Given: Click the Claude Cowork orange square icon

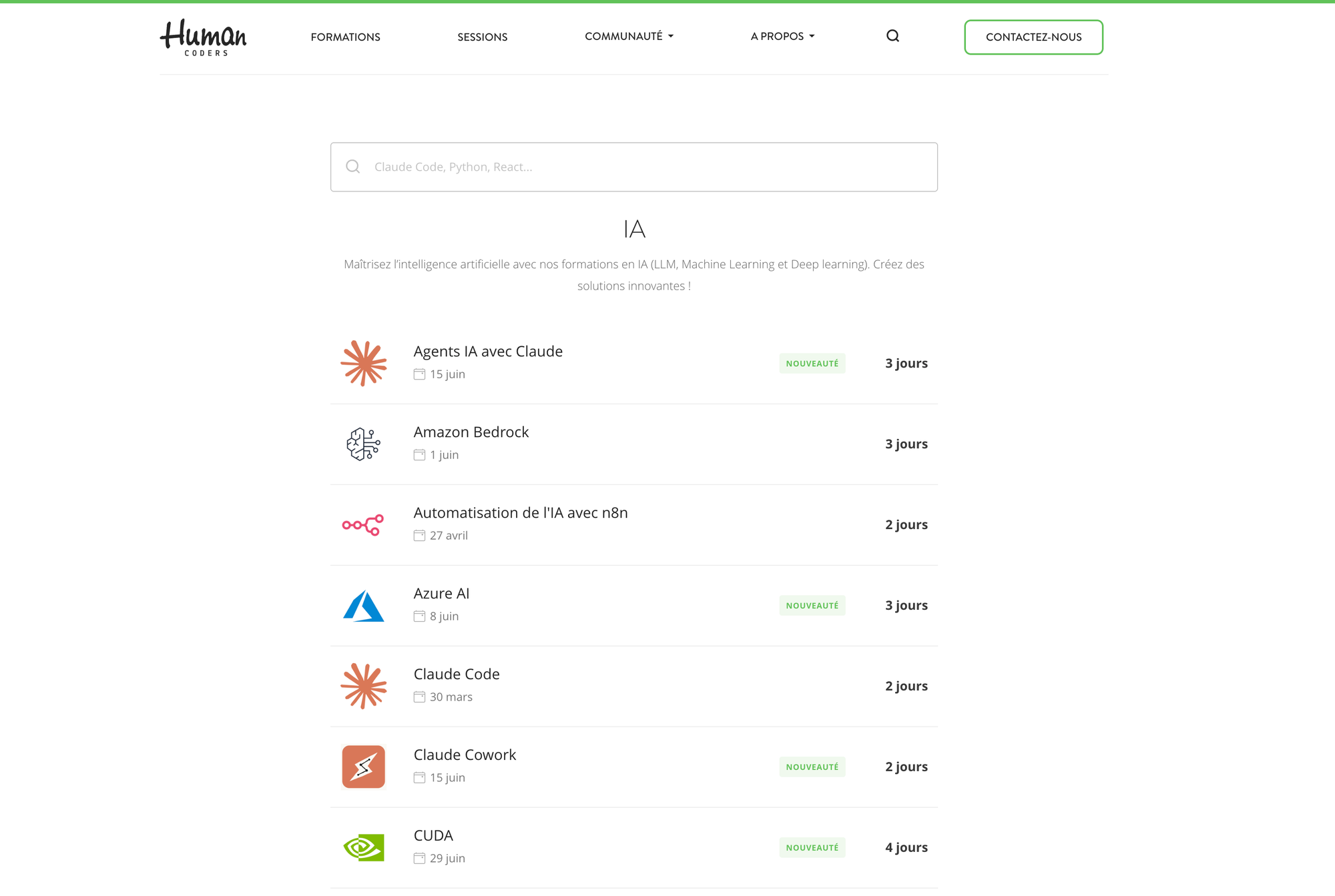Looking at the screenshot, I should [x=364, y=767].
